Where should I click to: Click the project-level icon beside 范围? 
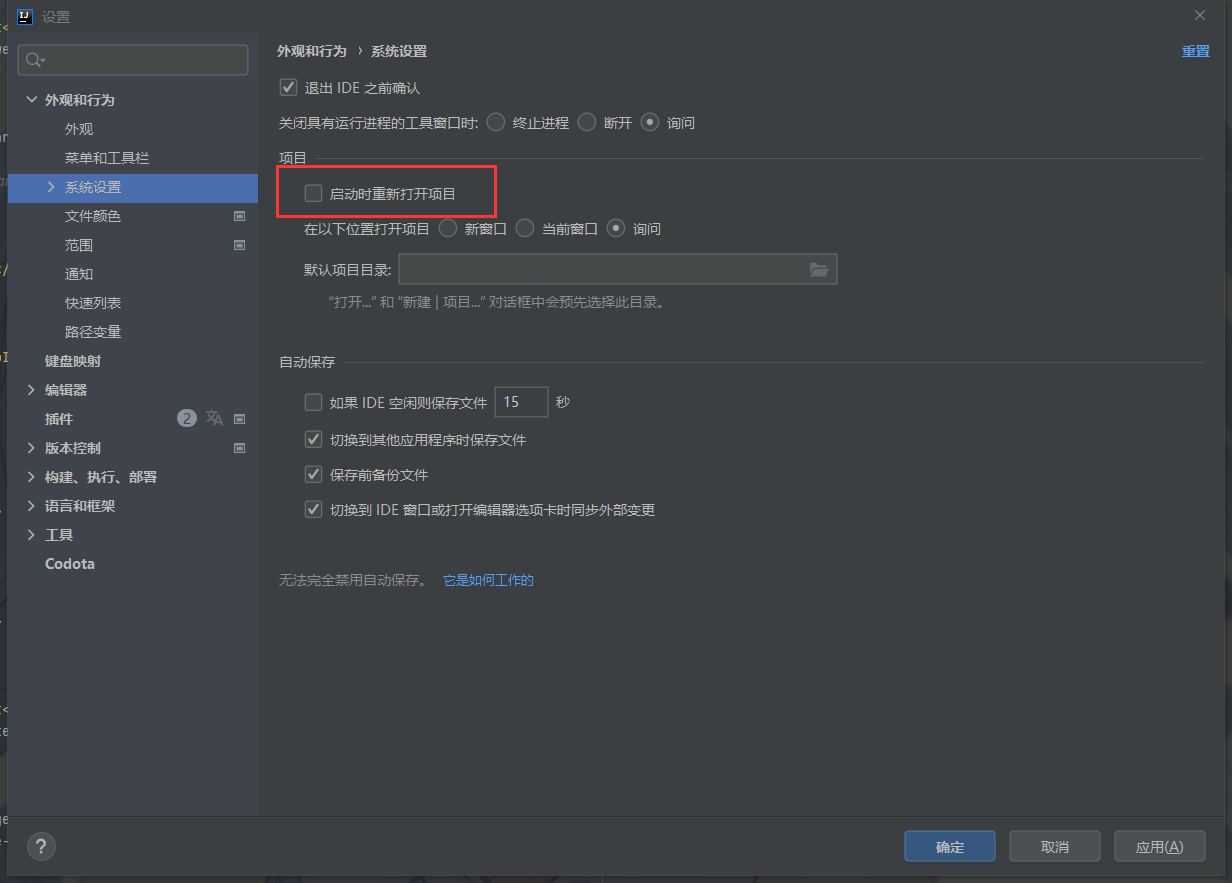pyautogui.click(x=240, y=245)
